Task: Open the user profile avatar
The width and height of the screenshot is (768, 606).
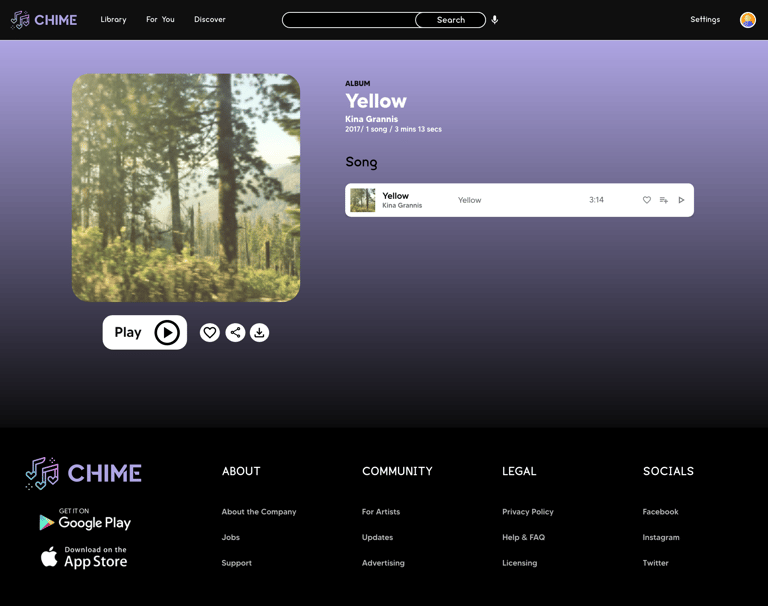Action: pyautogui.click(x=747, y=20)
